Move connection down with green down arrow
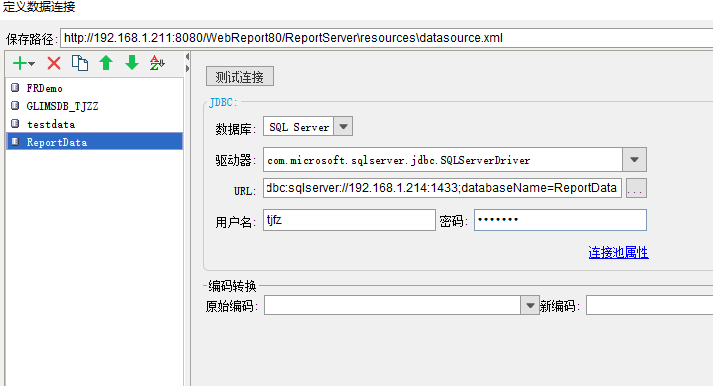 point(132,63)
